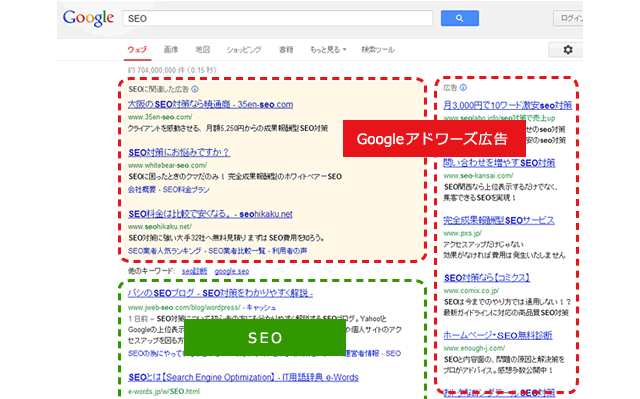This screenshot has width=640, height=399.
Task: Open the settings gear menu
Action: 568,50
